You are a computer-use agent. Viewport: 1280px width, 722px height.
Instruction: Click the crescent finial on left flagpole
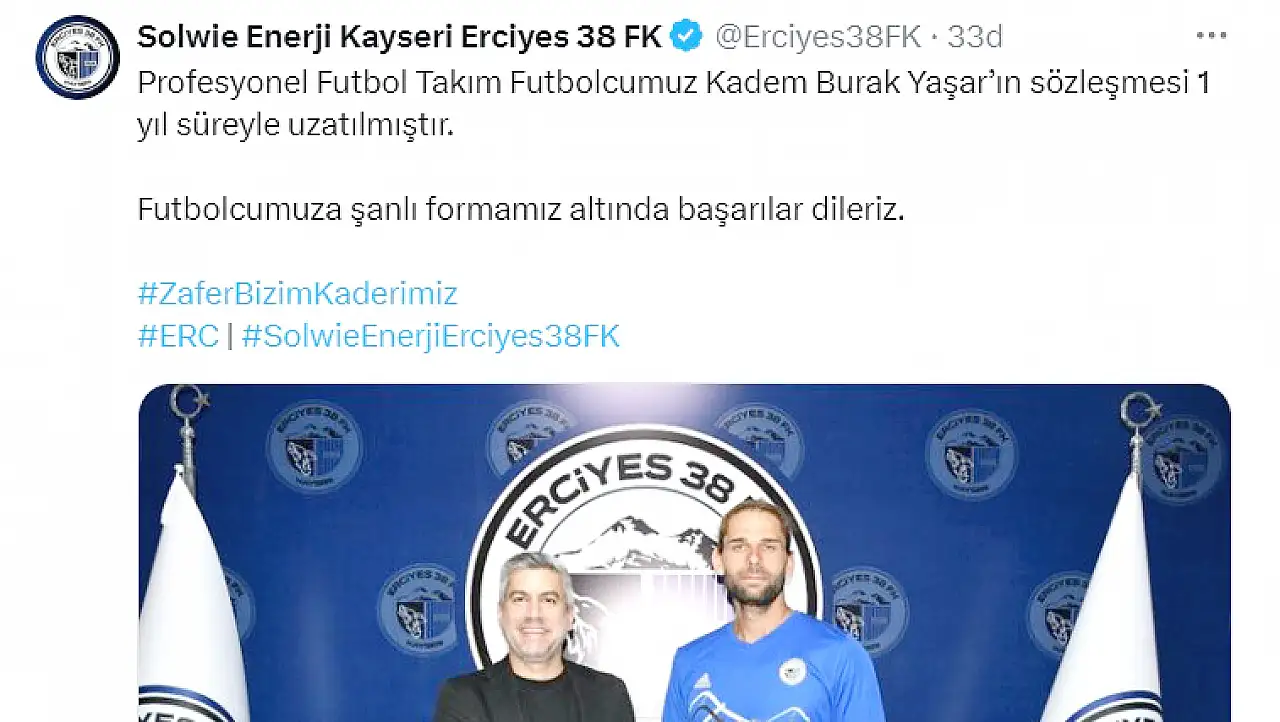point(188,405)
